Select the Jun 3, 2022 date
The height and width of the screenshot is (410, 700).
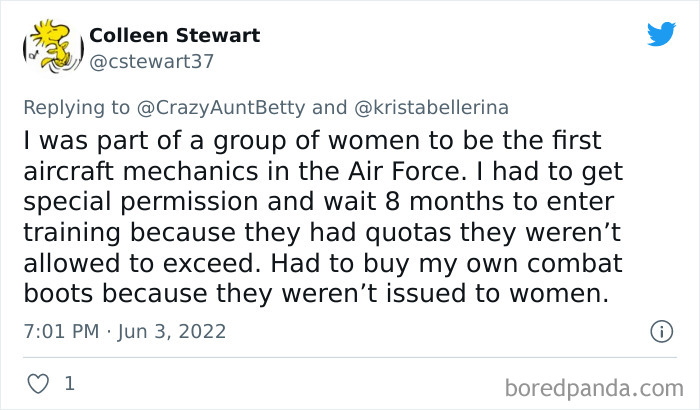(x=173, y=331)
